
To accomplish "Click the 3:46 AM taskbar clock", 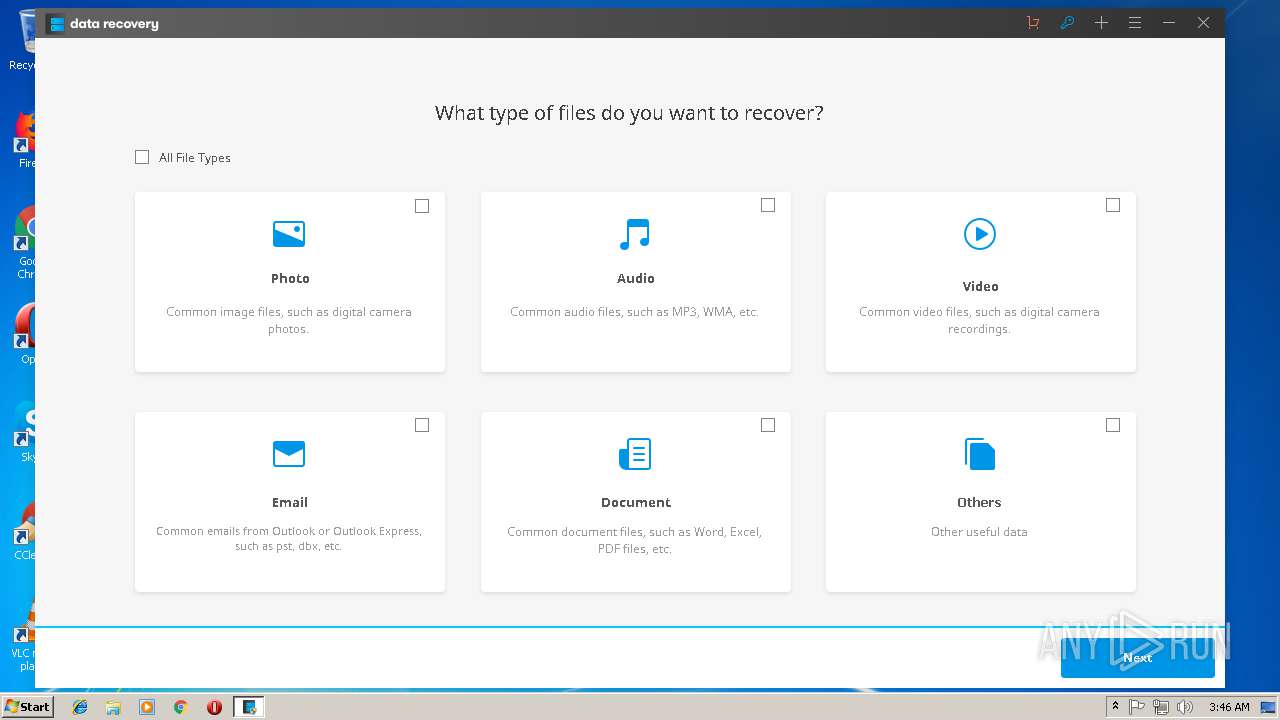I will (1229, 707).
